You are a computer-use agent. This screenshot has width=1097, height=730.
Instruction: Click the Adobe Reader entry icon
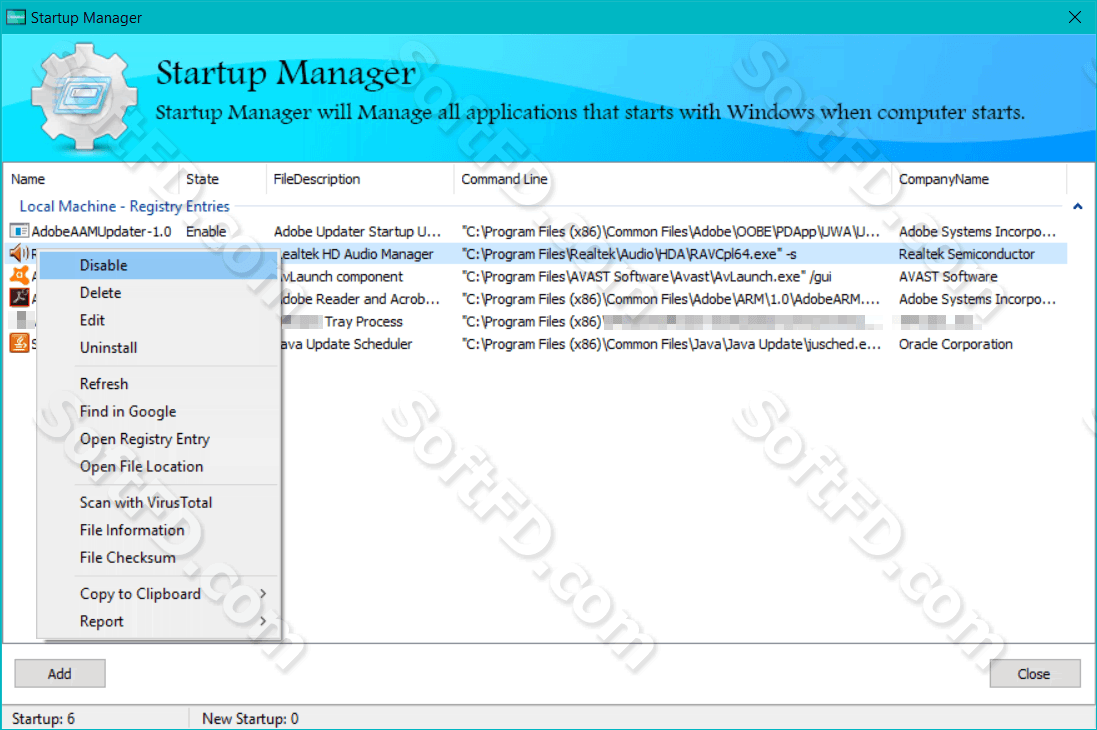pos(20,298)
